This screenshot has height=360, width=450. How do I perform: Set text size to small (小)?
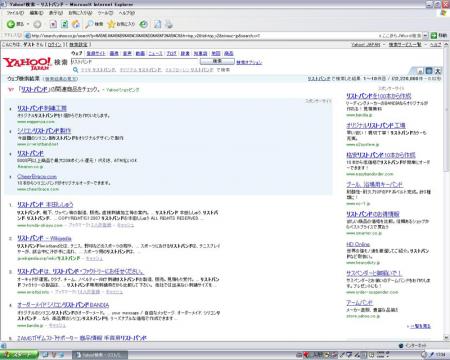[420, 71]
